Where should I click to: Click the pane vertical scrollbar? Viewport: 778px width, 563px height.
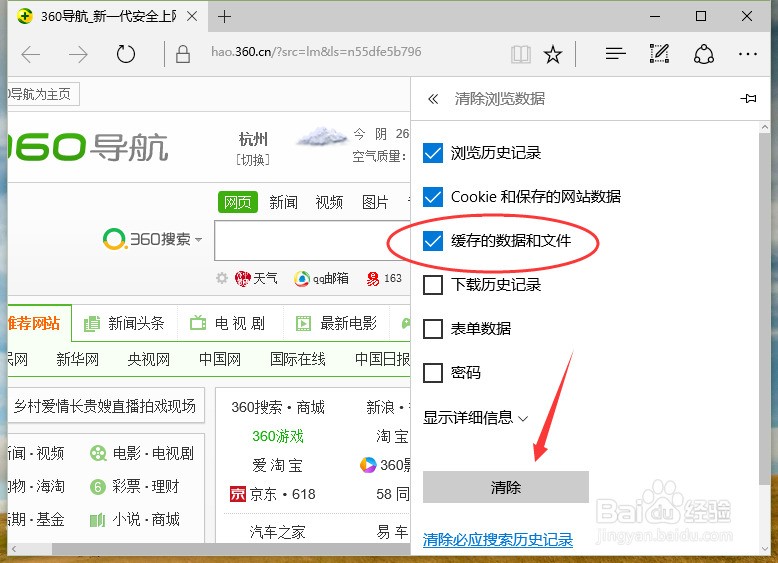pos(764,308)
